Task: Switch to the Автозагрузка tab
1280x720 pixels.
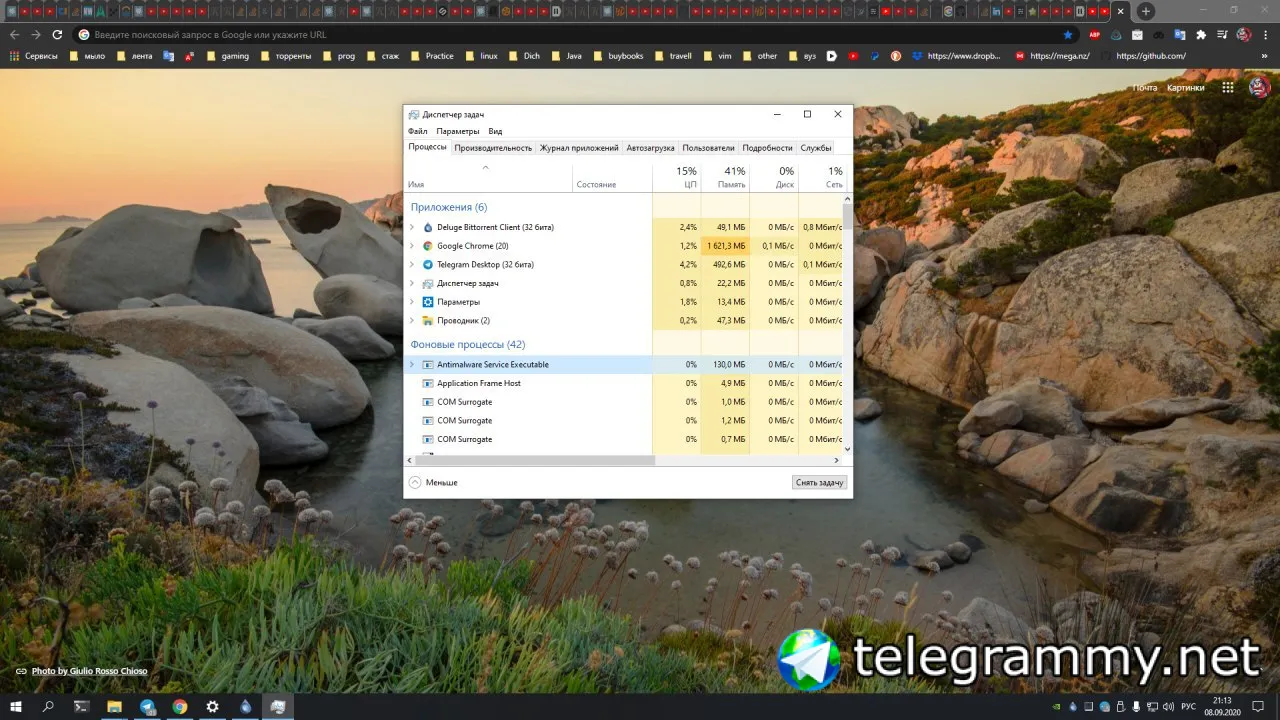Action: click(x=650, y=148)
